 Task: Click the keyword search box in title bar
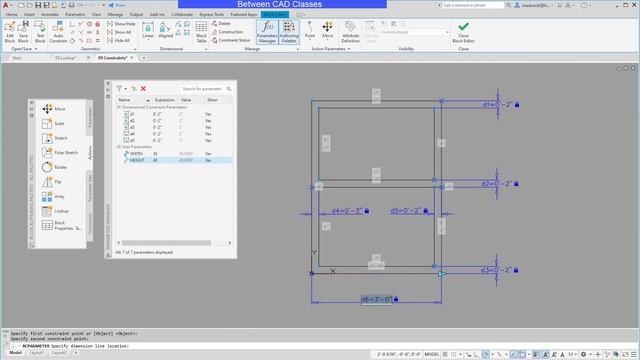point(473,5)
